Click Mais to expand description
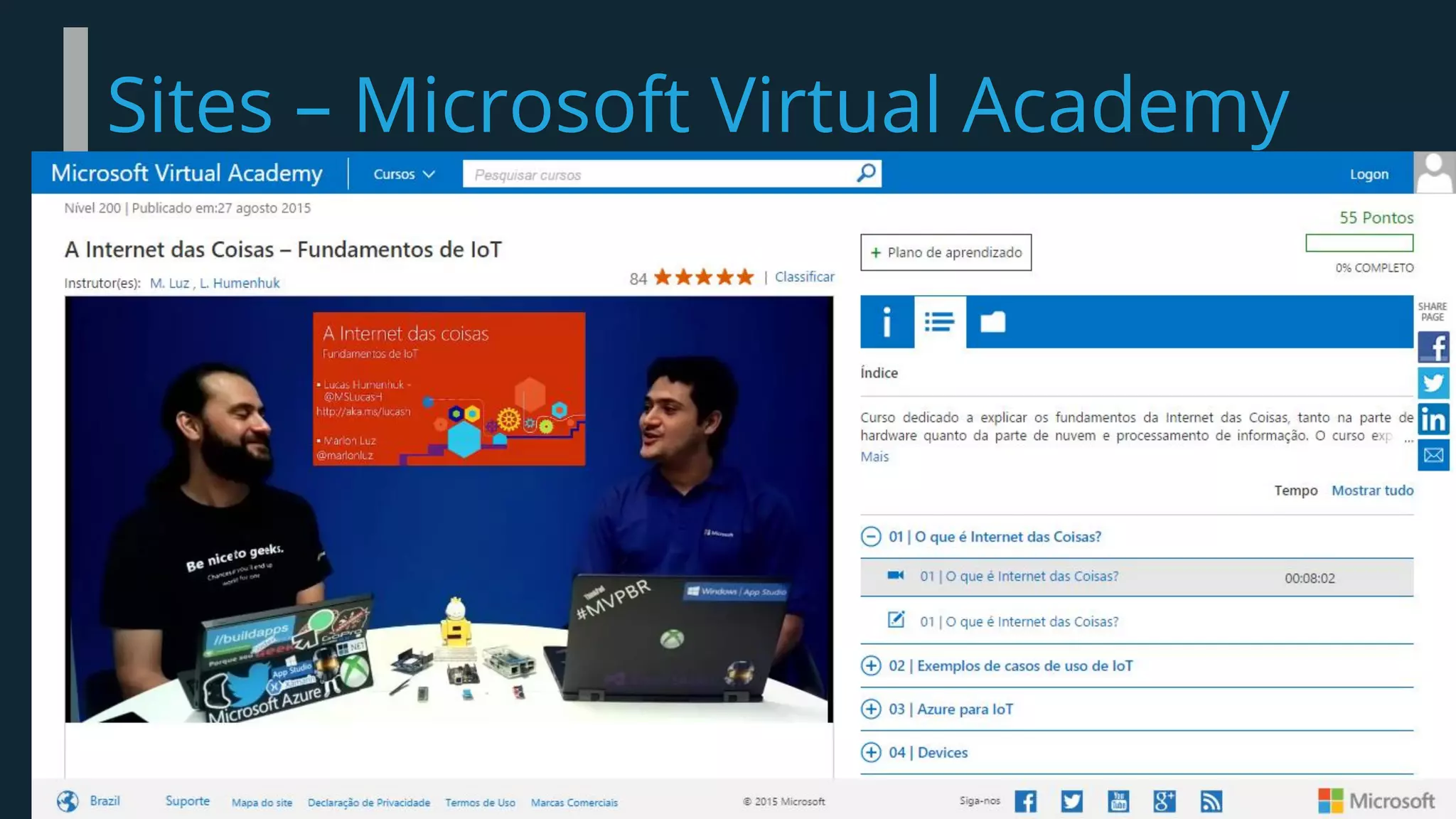Image resolution: width=1456 pixels, height=819 pixels. point(874,456)
